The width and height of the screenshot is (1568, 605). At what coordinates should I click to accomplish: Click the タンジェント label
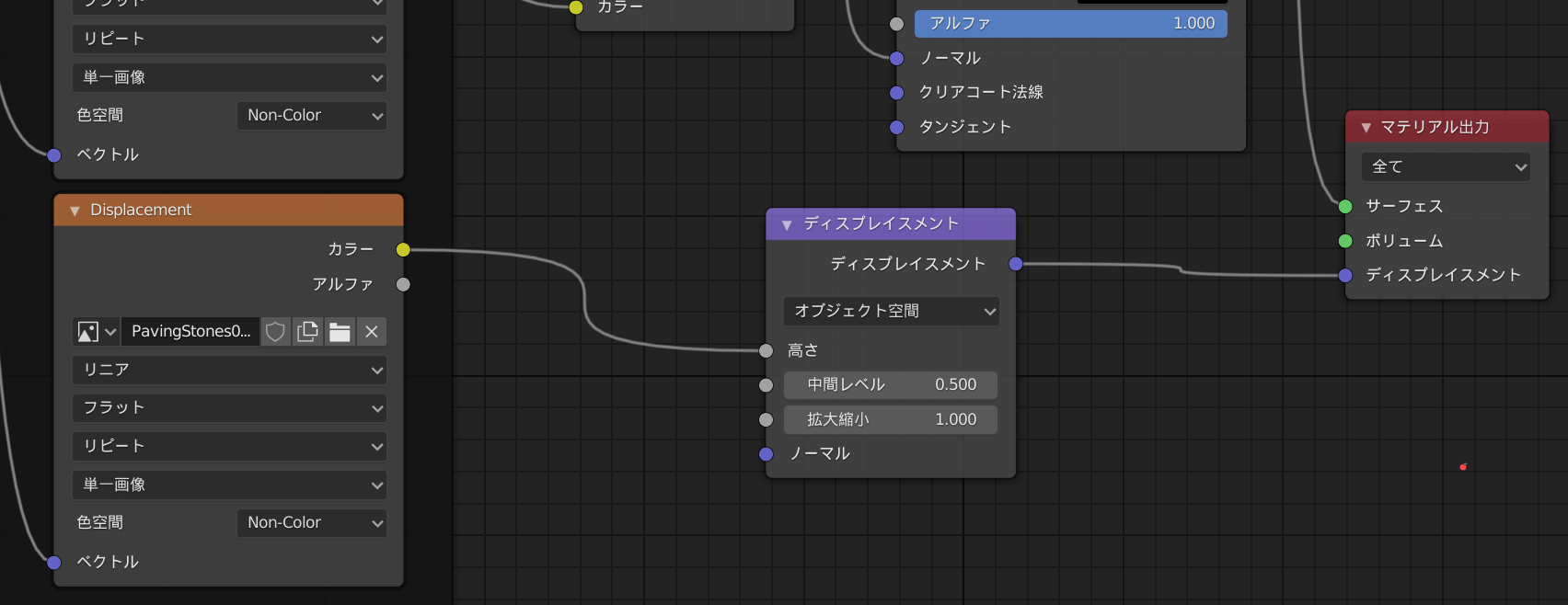click(x=965, y=128)
